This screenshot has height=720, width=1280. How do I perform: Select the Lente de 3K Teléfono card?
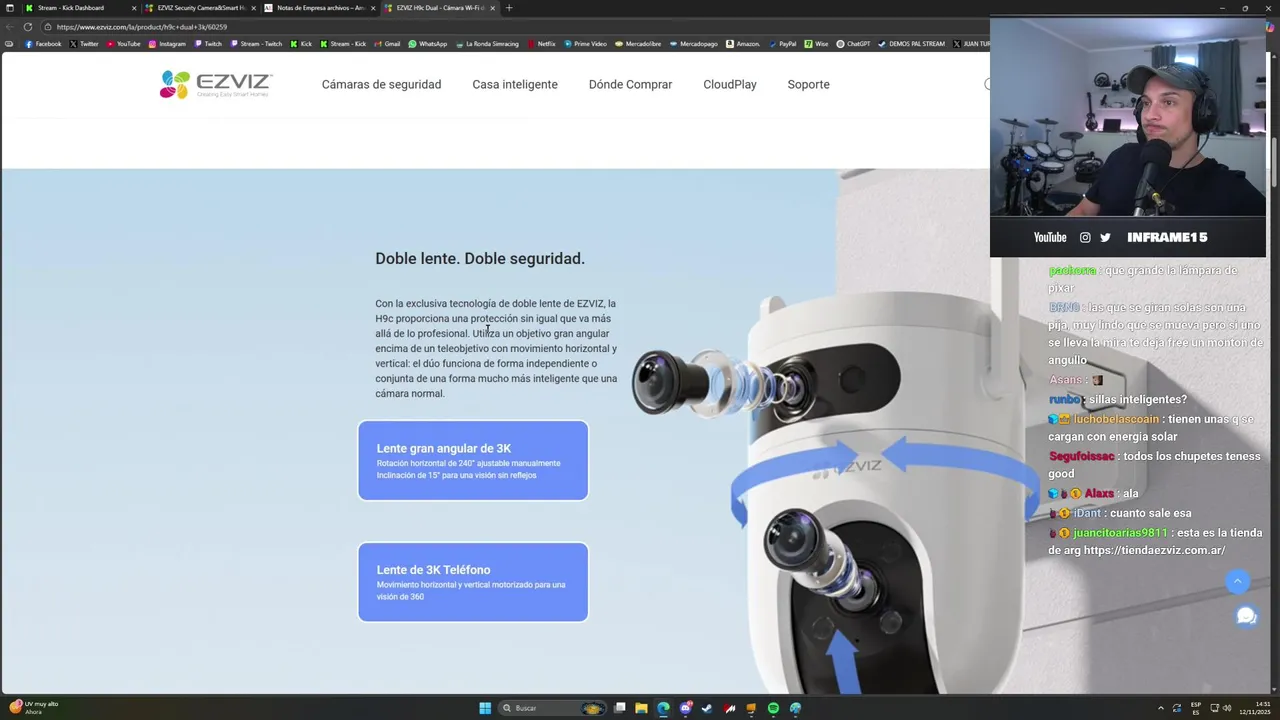(x=473, y=582)
